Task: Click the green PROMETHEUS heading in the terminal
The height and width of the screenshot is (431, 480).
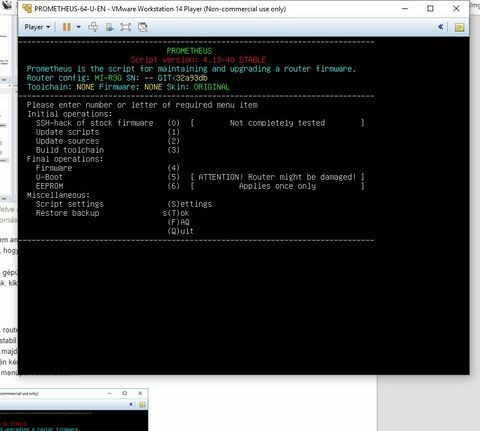Action: tap(189, 51)
